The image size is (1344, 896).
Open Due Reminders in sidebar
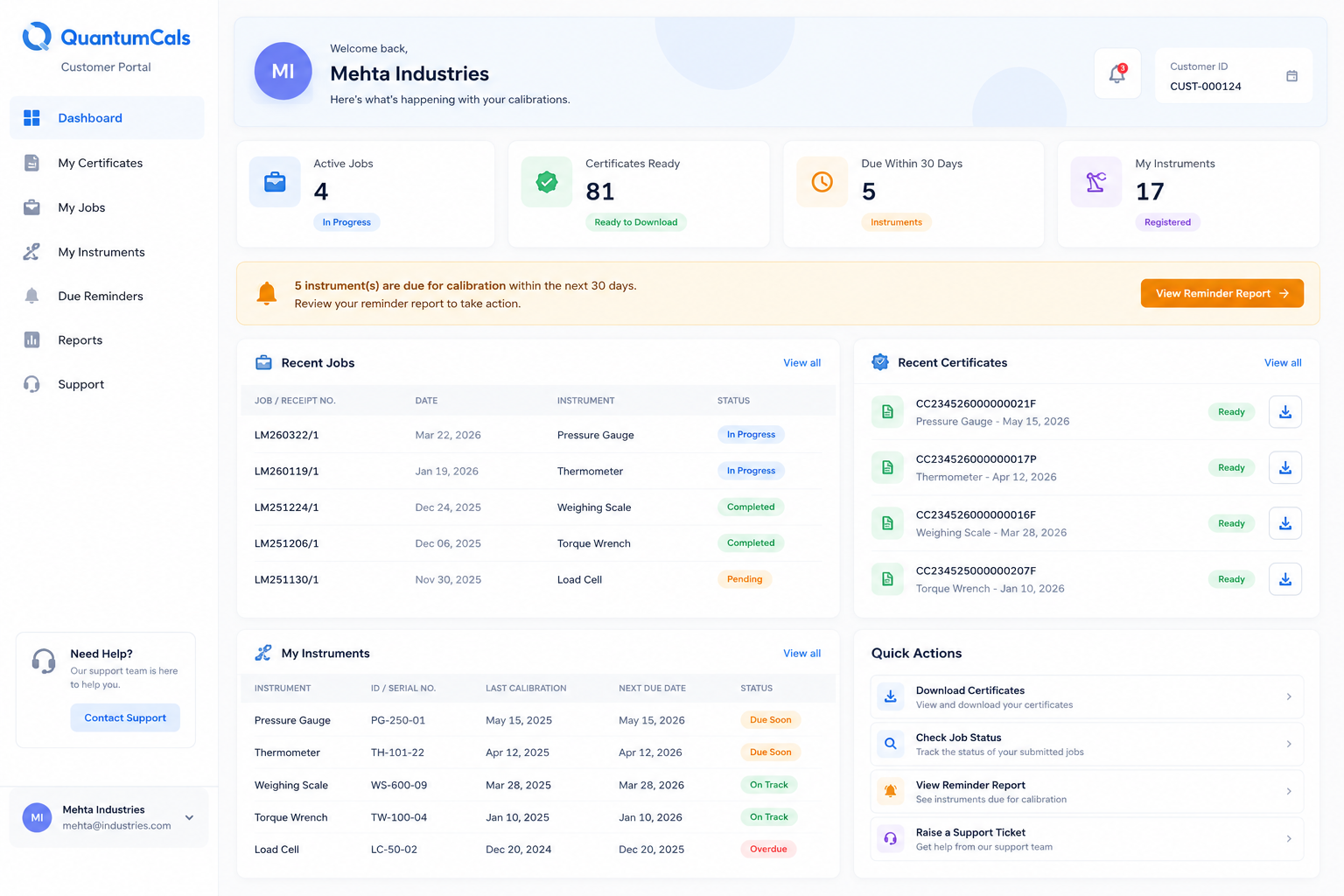coord(107,296)
